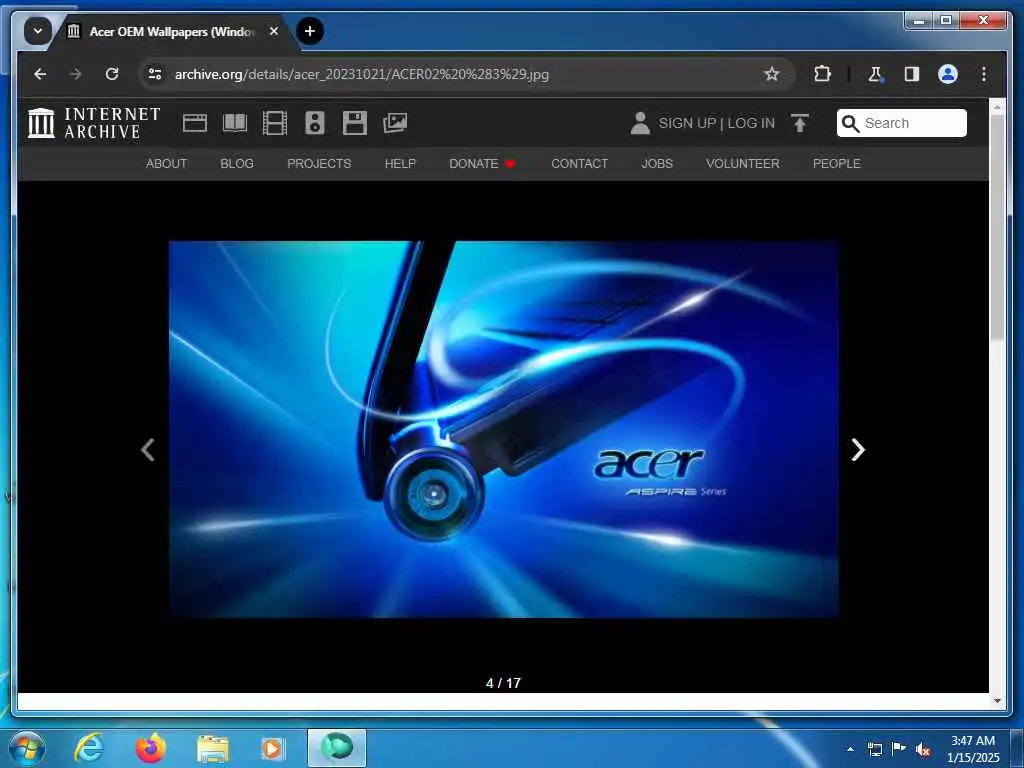This screenshot has height=768, width=1024.
Task: Click the taskbar clock showing 3:47 AM
Action: [x=972, y=749]
